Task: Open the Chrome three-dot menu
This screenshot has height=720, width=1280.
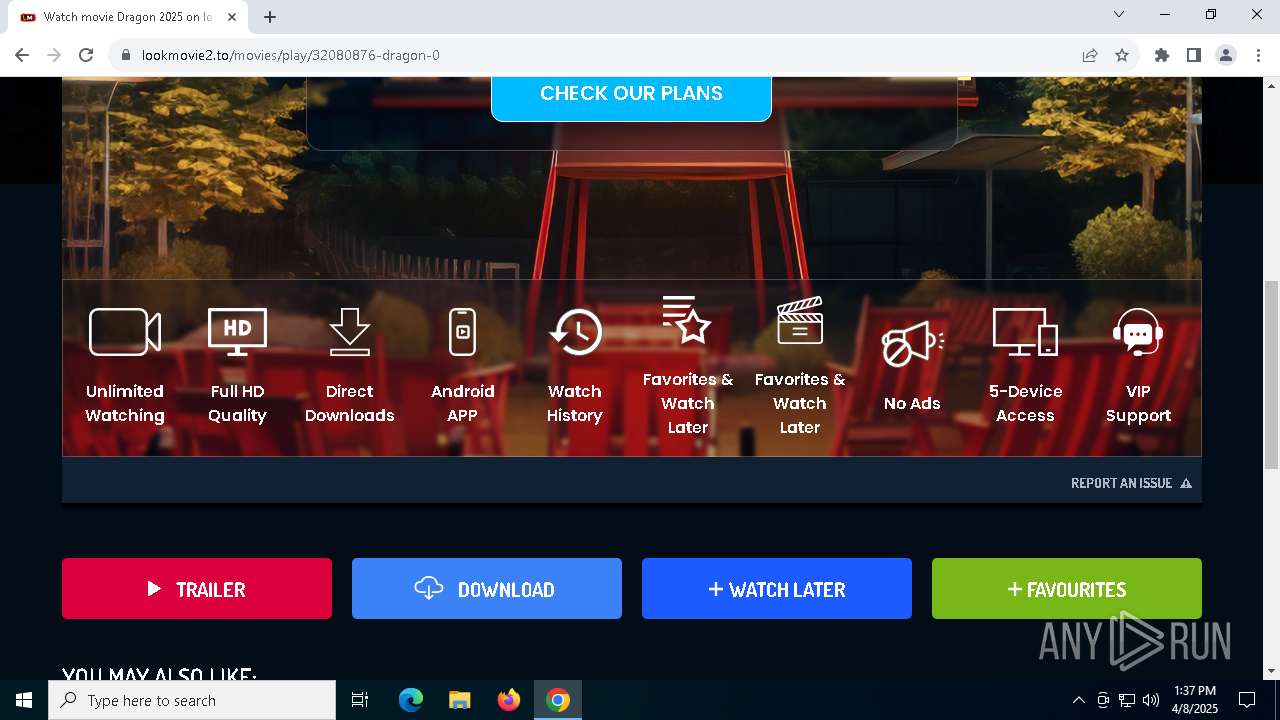Action: click(x=1258, y=55)
